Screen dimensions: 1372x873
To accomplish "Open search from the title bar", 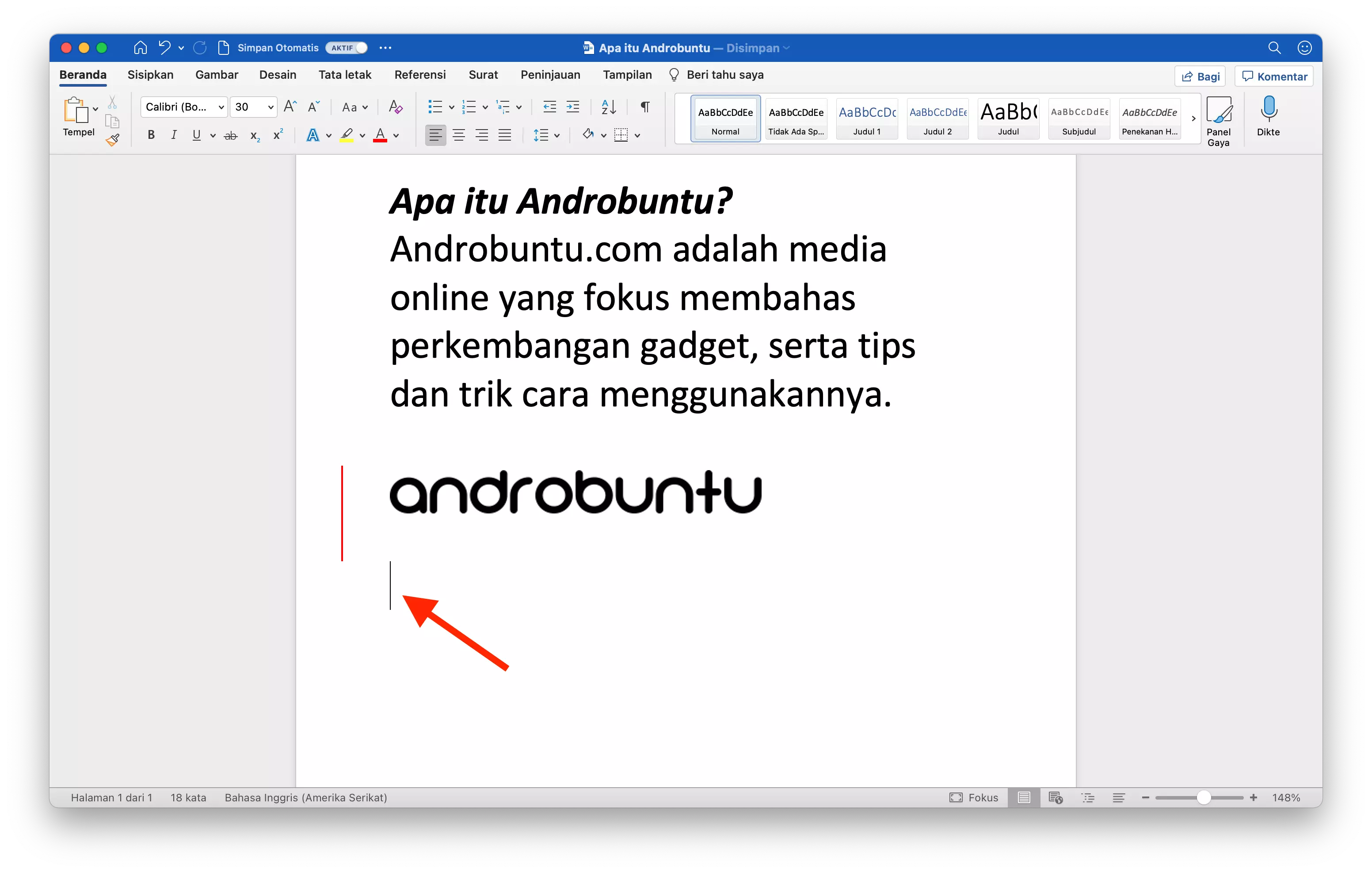I will pyautogui.click(x=1275, y=48).
